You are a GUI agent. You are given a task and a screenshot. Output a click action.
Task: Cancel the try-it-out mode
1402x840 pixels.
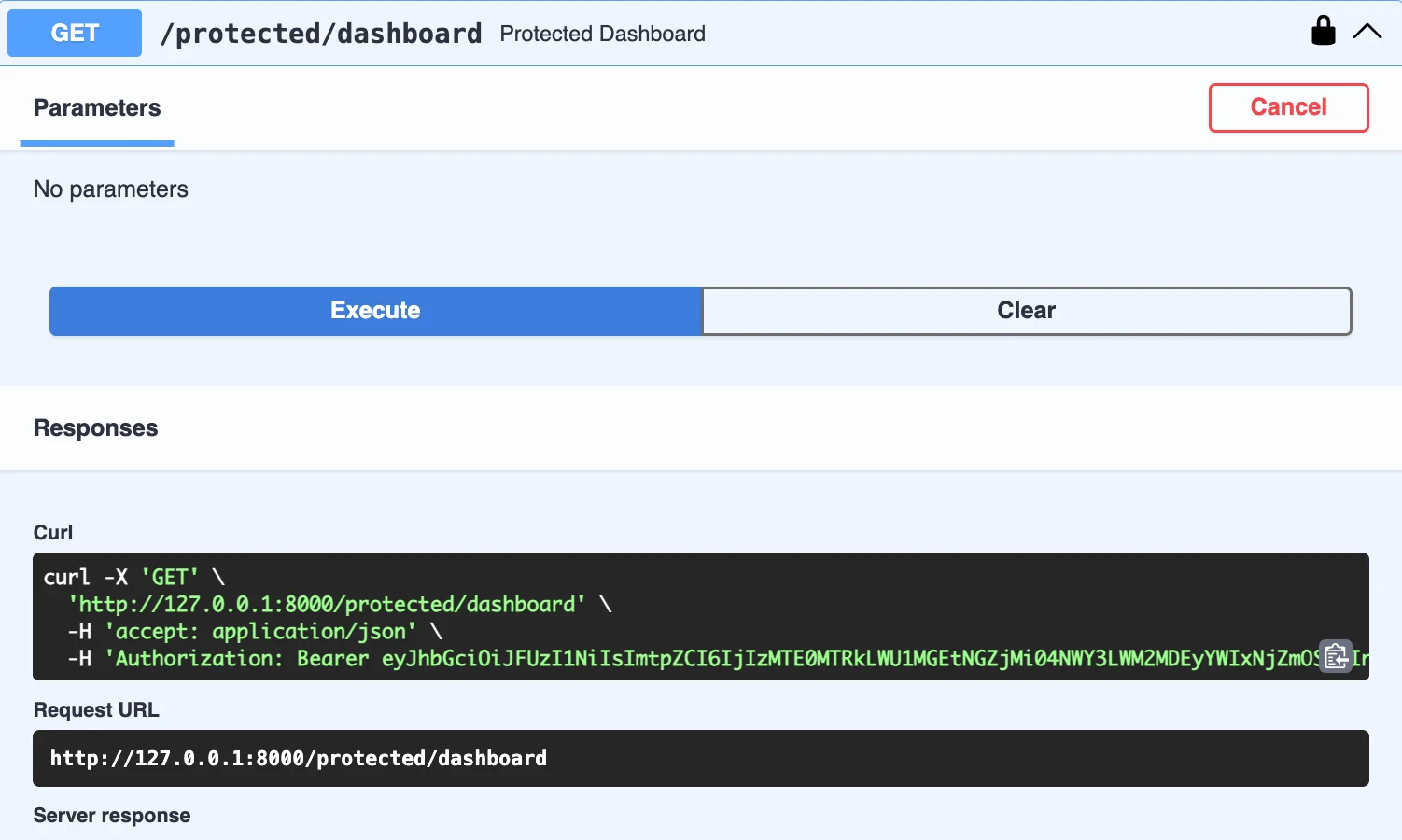pyautogui.click(x=1288, y=107)
